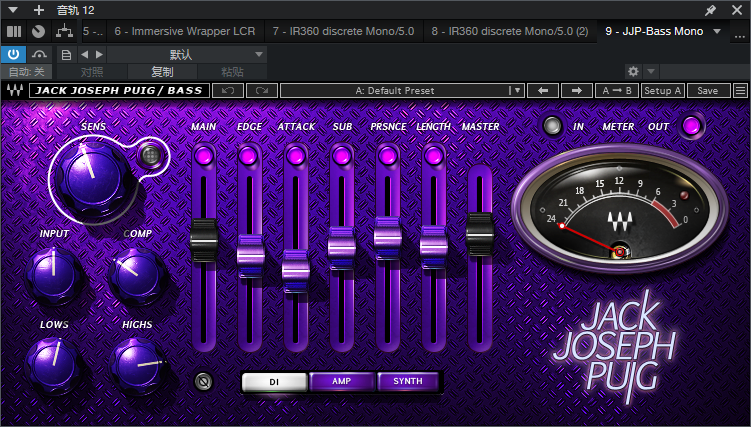Select the SYNTH mode button
Viewport: 751px width, 427px height.
point(408,381)
